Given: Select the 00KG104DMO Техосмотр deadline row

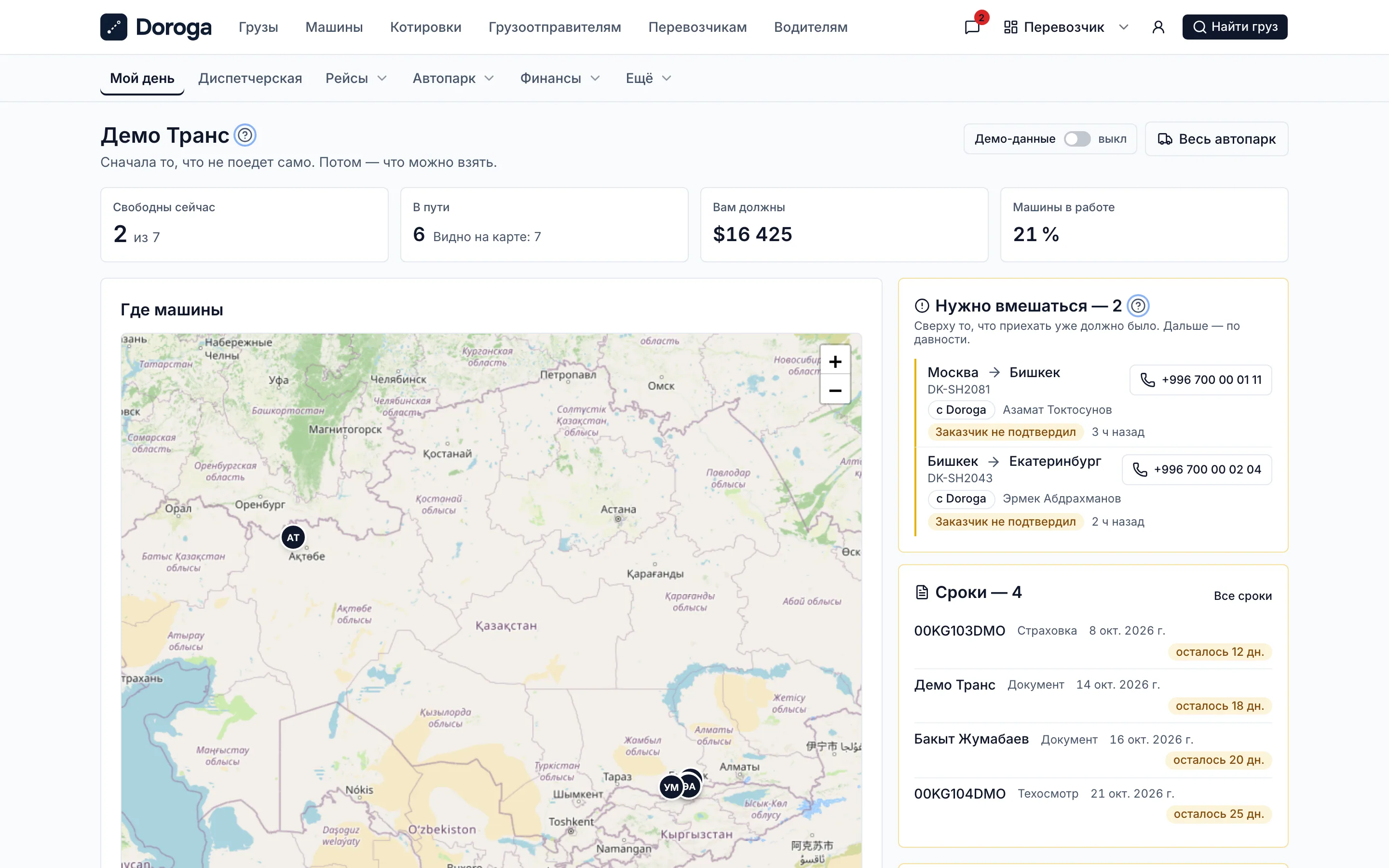Looking at the screenshot, I should 1093,804.
